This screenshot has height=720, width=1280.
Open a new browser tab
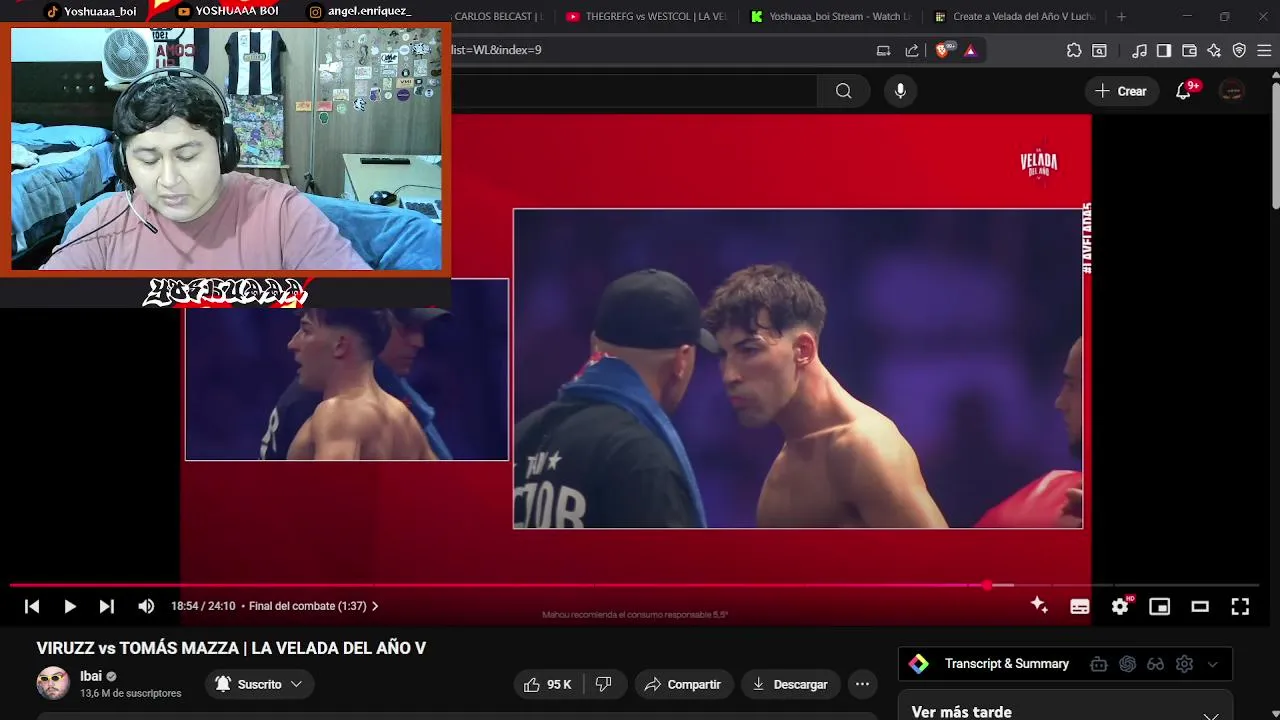coord(1121,16)
